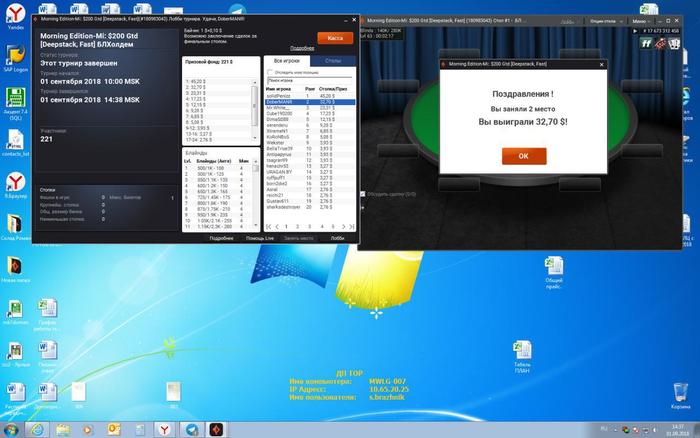700x438 pixels.
Task: Go to previous page of players list
Action: coord(277,227)
